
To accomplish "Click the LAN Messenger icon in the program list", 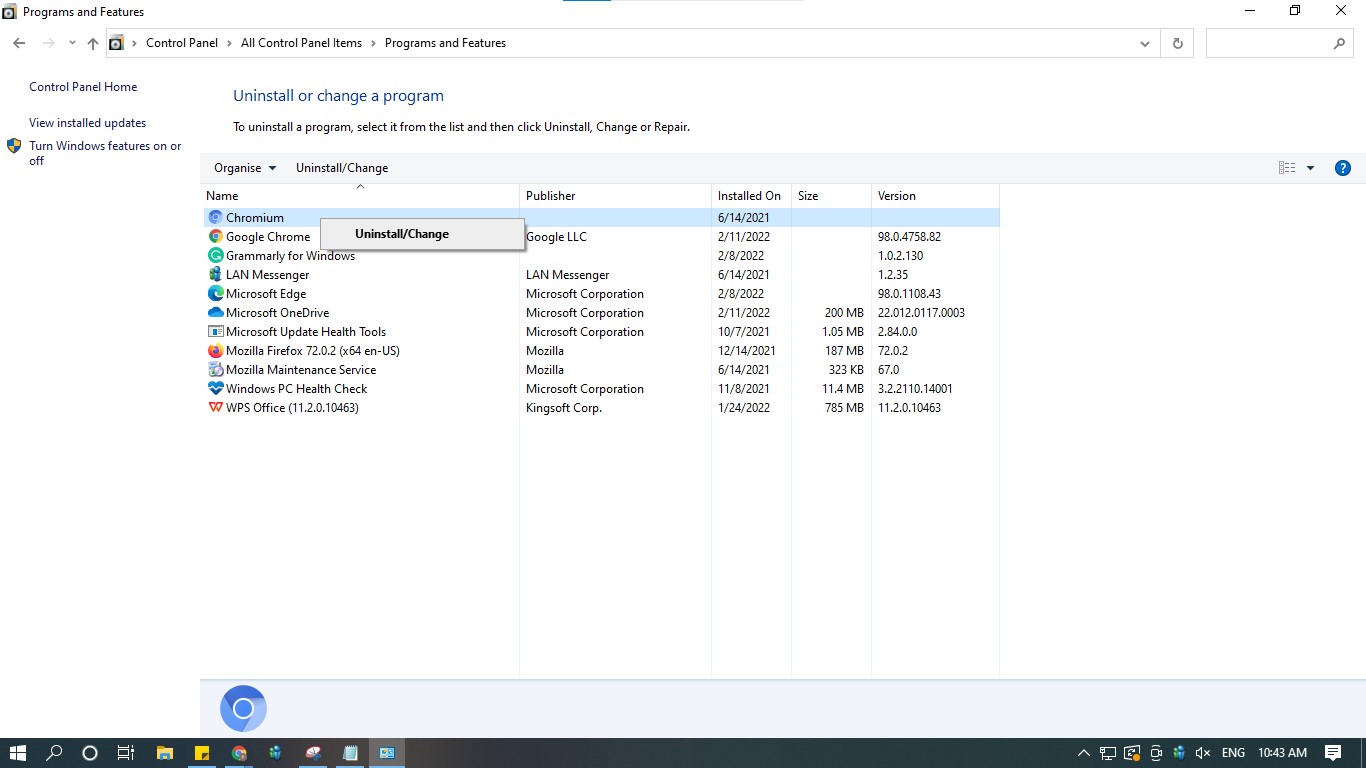I will tap(215, 275).
